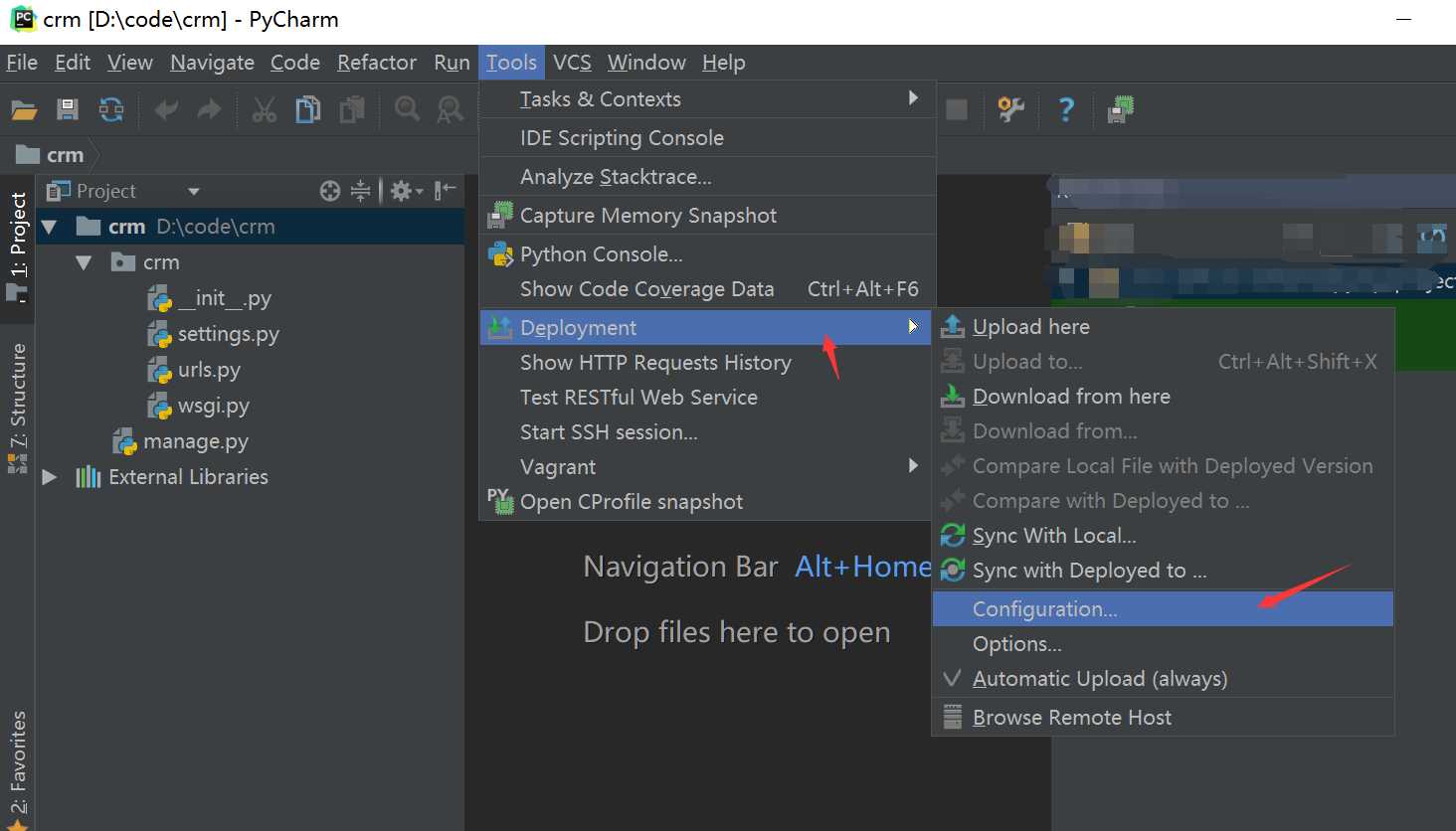The height and width of the screenshot is (831, 1456).
Task: Collapse the crm root project node arrow
Action: click(x=49, y=227)
